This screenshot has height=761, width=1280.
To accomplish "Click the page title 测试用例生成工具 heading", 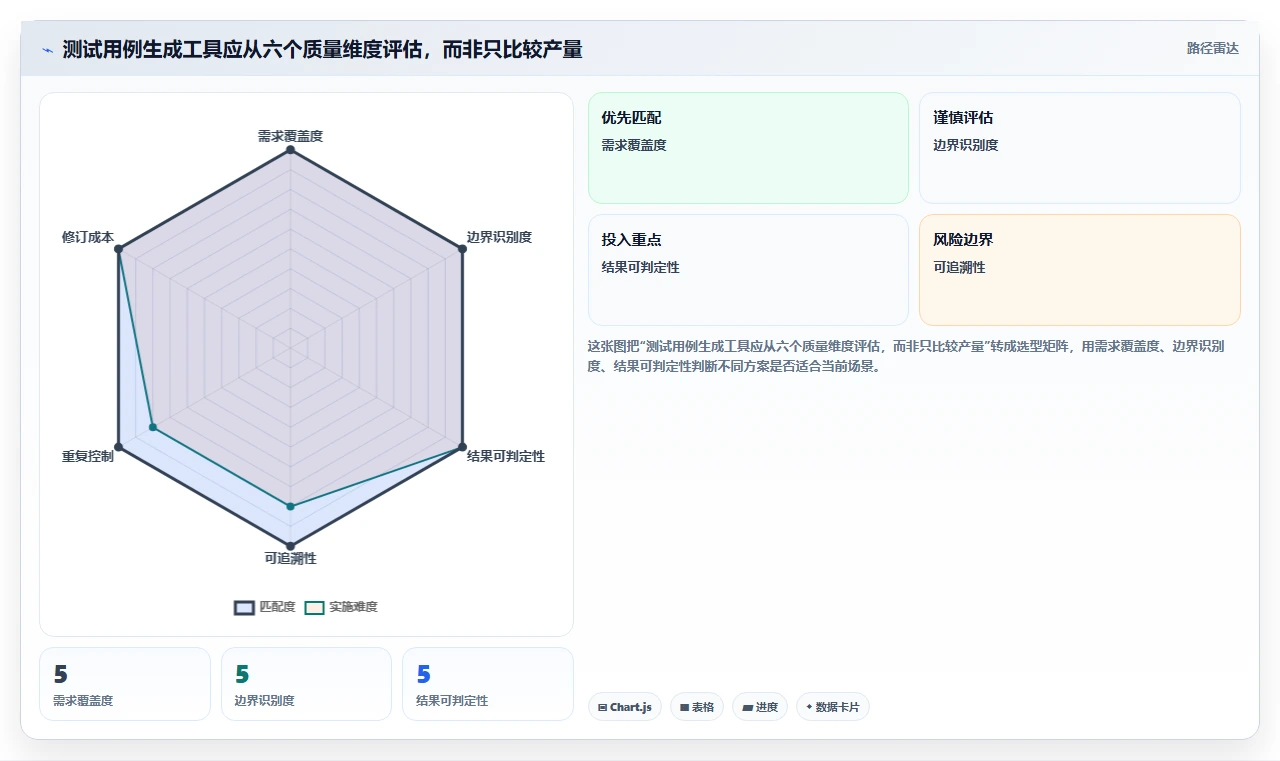I will 322,49.
